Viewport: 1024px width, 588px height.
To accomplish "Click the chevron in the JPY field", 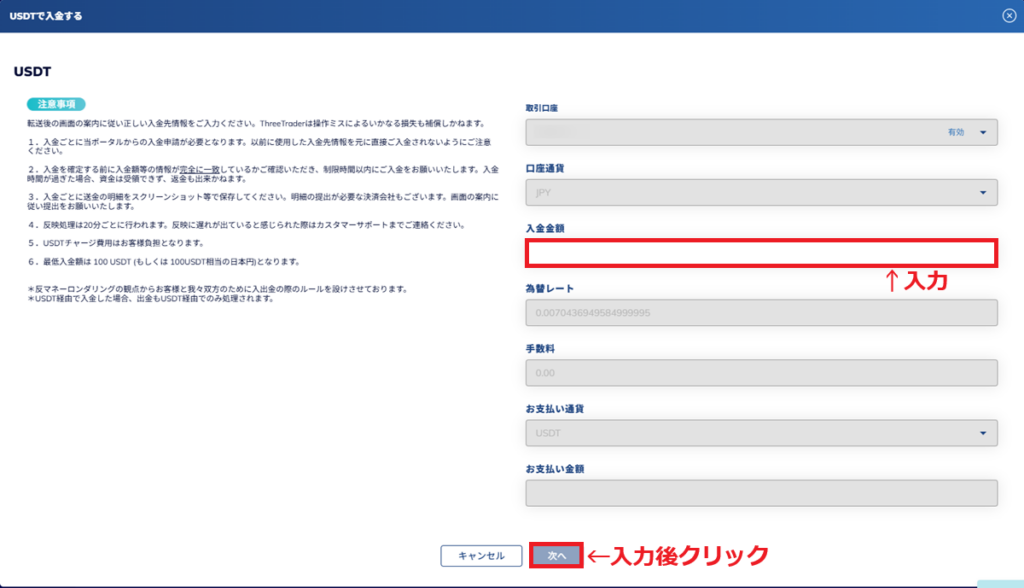I will click(x=983, y=191).
